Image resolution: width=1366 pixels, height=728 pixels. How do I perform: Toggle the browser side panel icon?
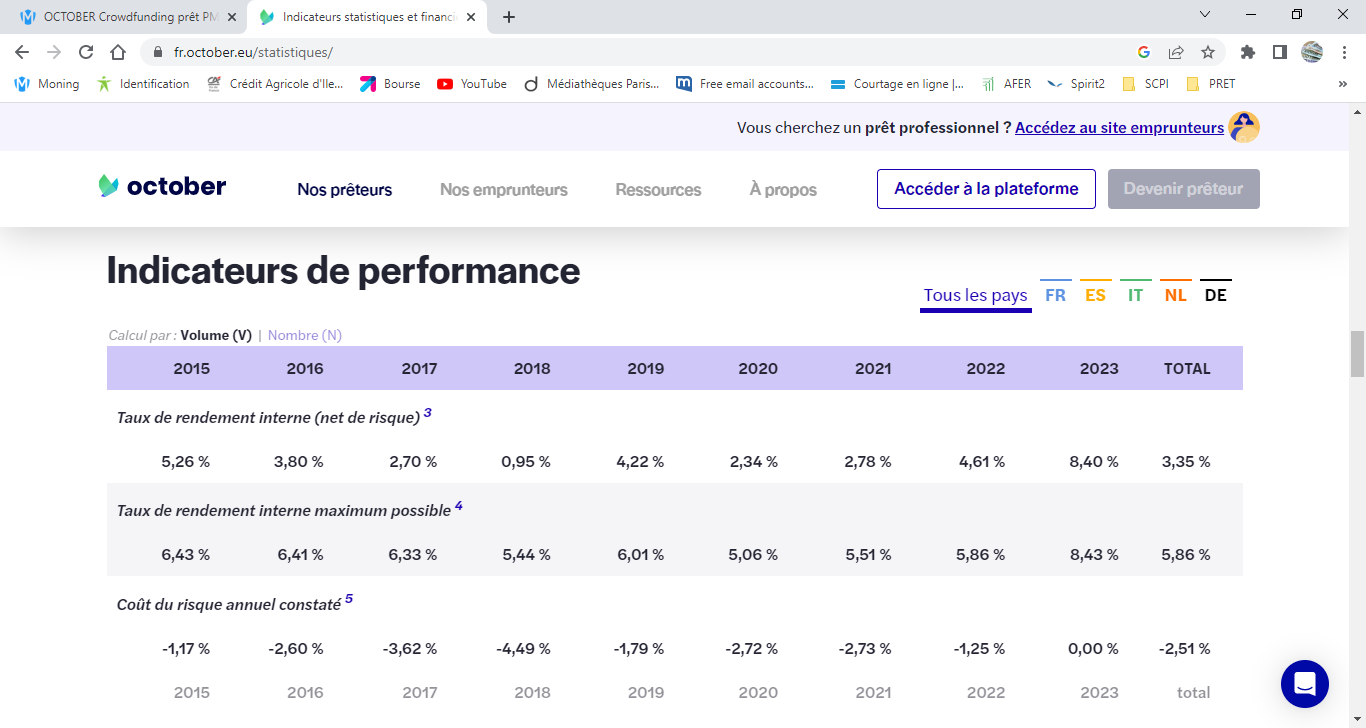tap(1279, 52)
